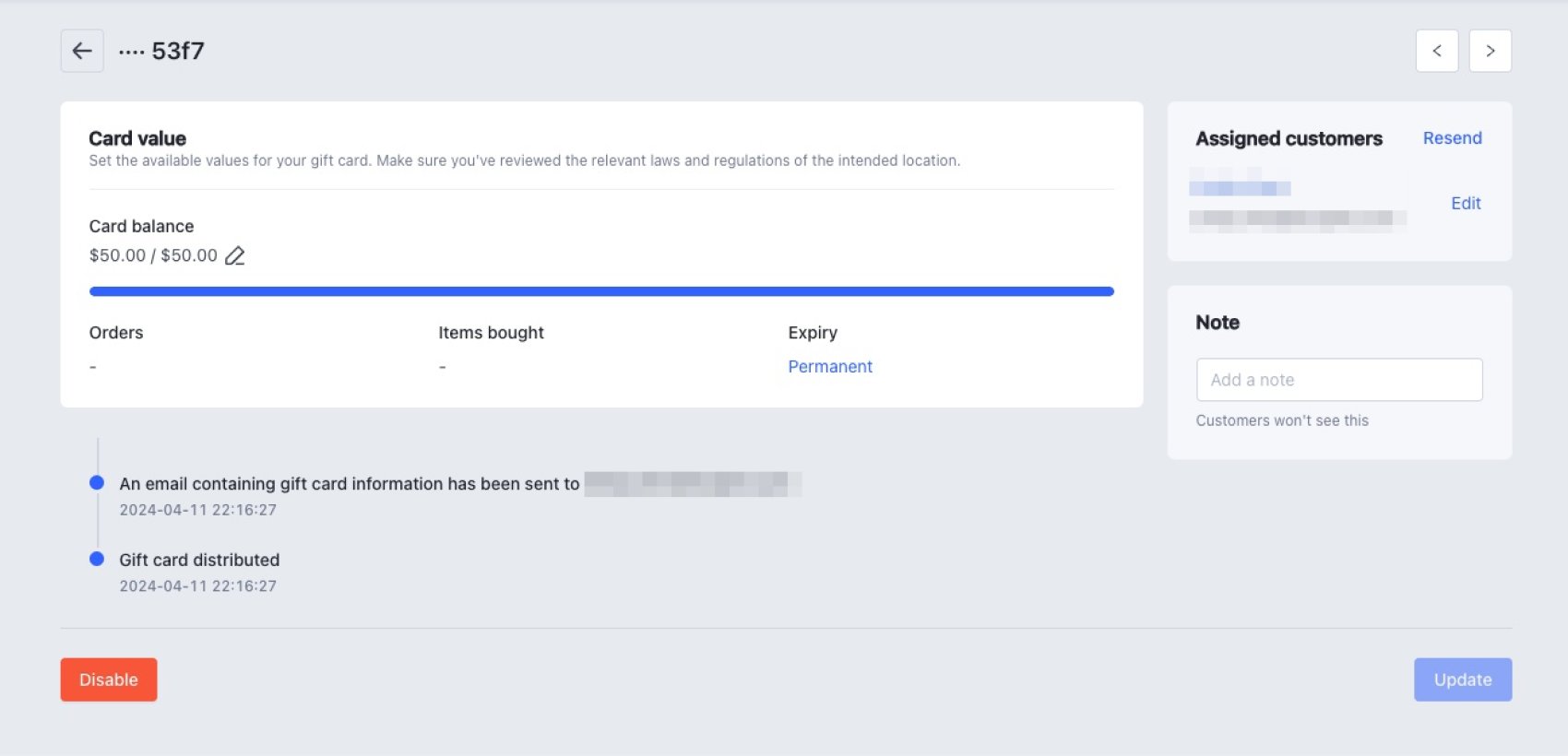Resend the gift card to customer

1452,138
